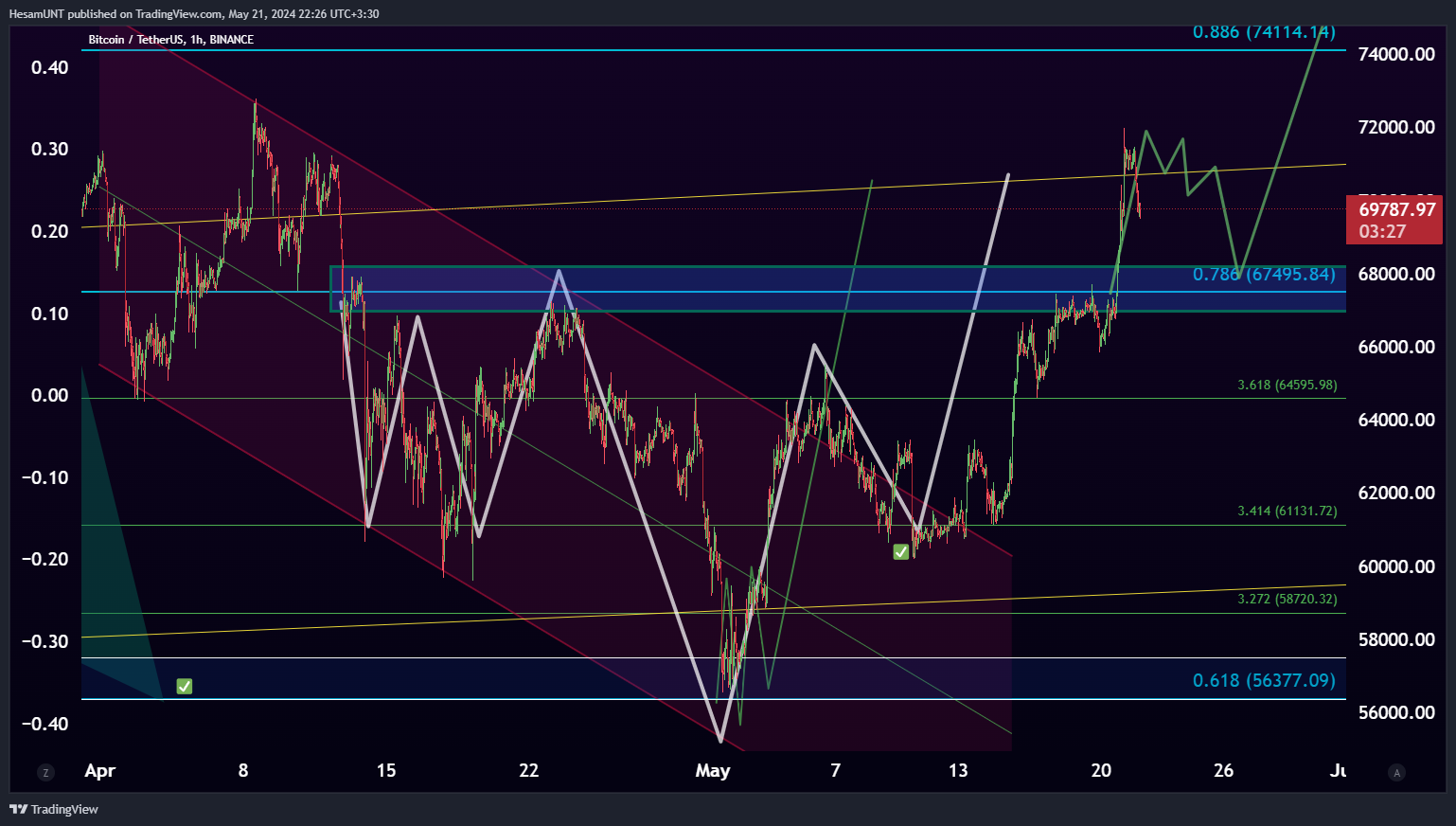The height and width of the screenshot is (826, 1456).
Task: Click the green checkmark beside the 0.618 zone
Action: 185,686
